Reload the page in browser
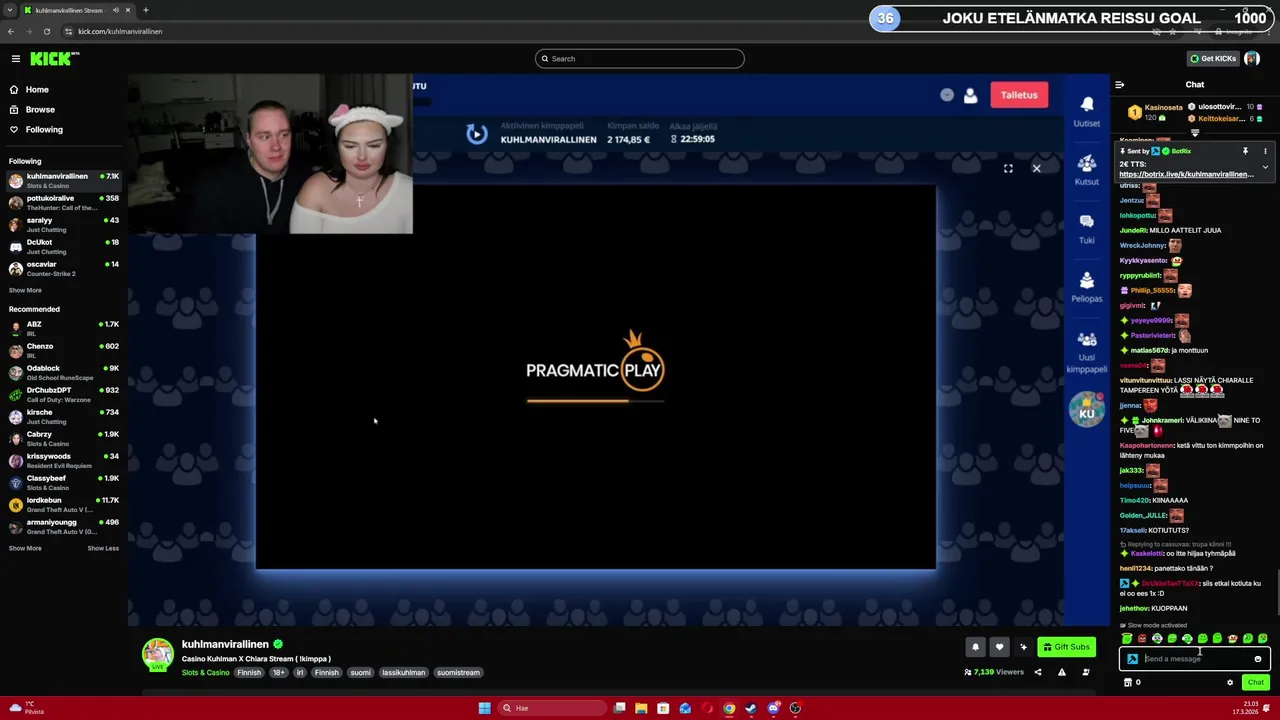Screen dimensions: 1280x720 coord(46,31)
